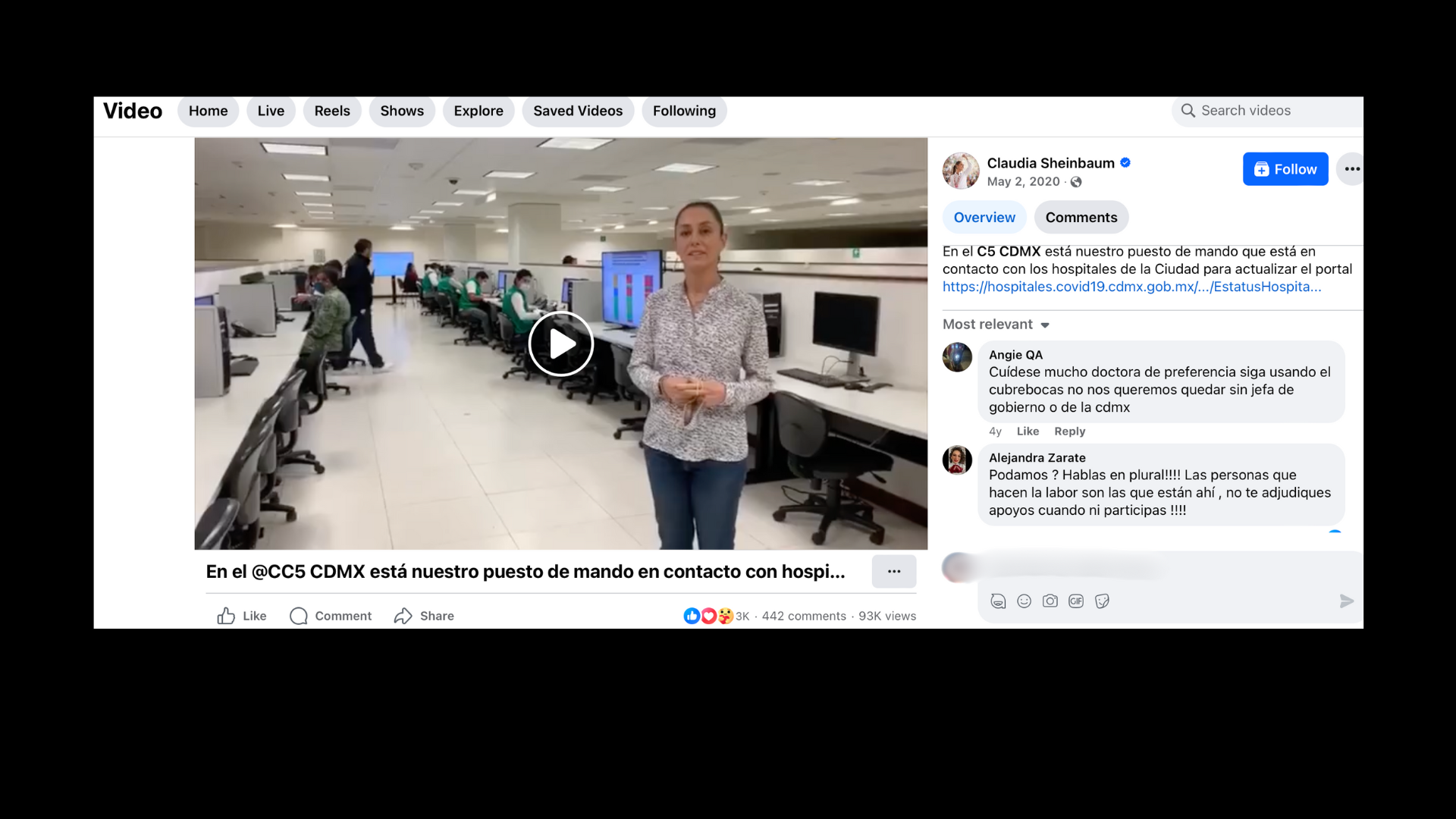The width and height of the screenshot is (1456, 819).
Task: Open the GIF picker icon
Action: click(1076, 601)
